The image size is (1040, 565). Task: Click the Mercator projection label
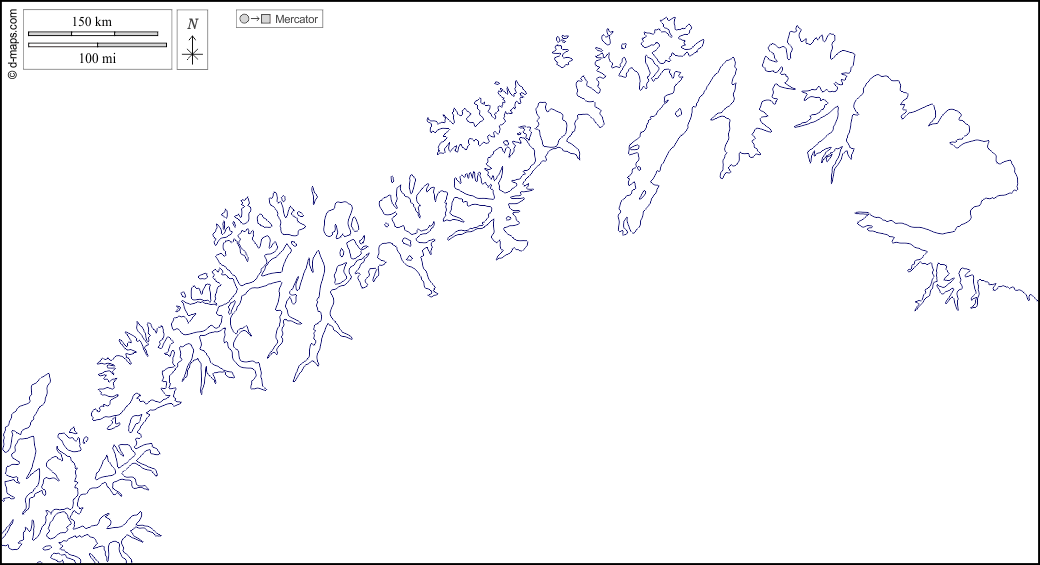(296, 19)
